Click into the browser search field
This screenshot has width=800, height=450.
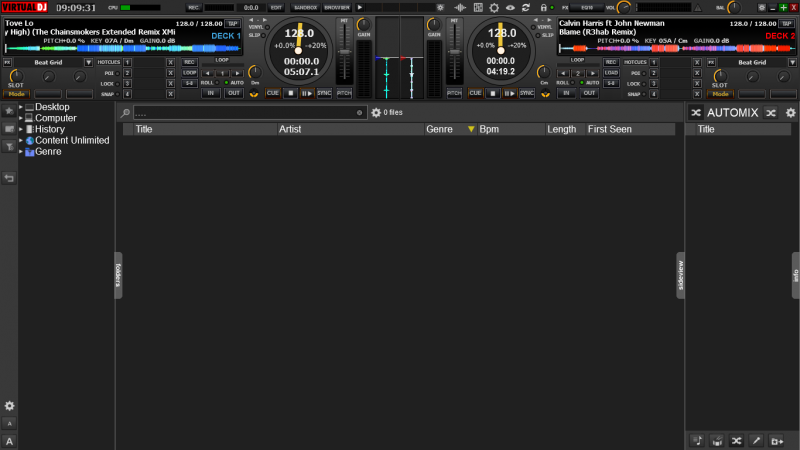250,113
